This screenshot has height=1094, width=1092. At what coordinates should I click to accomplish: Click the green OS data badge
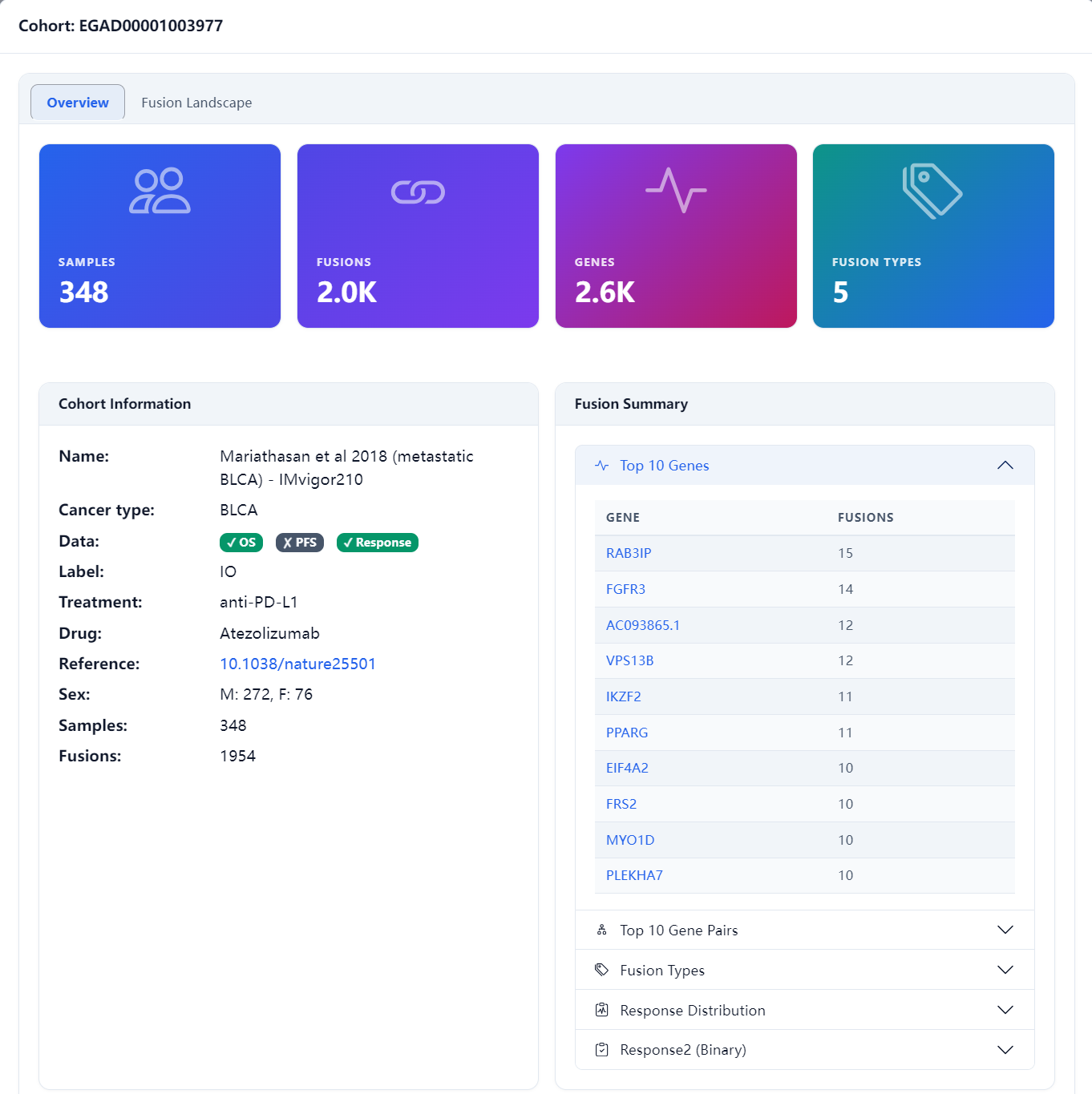241,543
